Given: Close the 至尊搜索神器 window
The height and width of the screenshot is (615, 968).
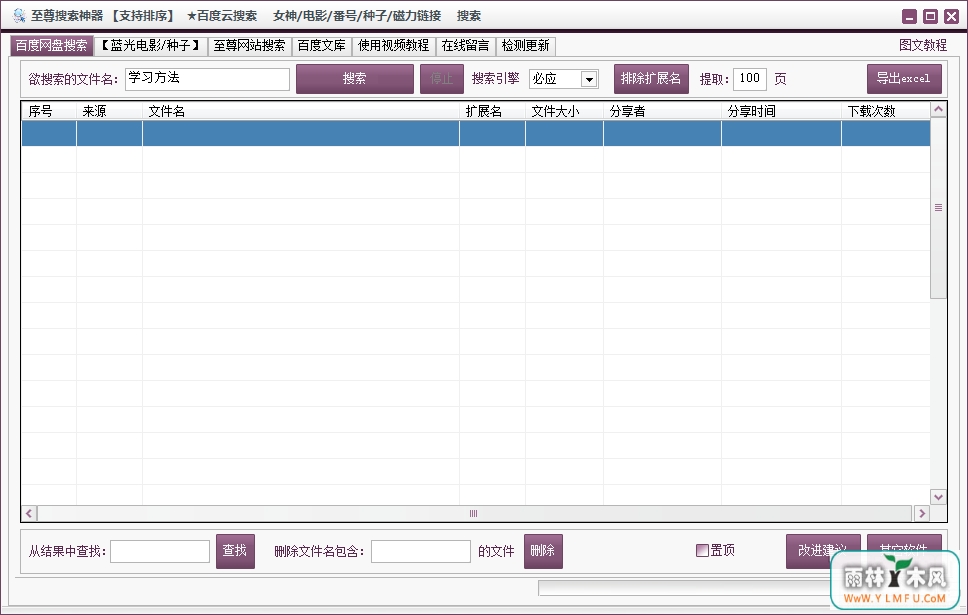Looking at the screenshot, I should click(x=951, y=17).
